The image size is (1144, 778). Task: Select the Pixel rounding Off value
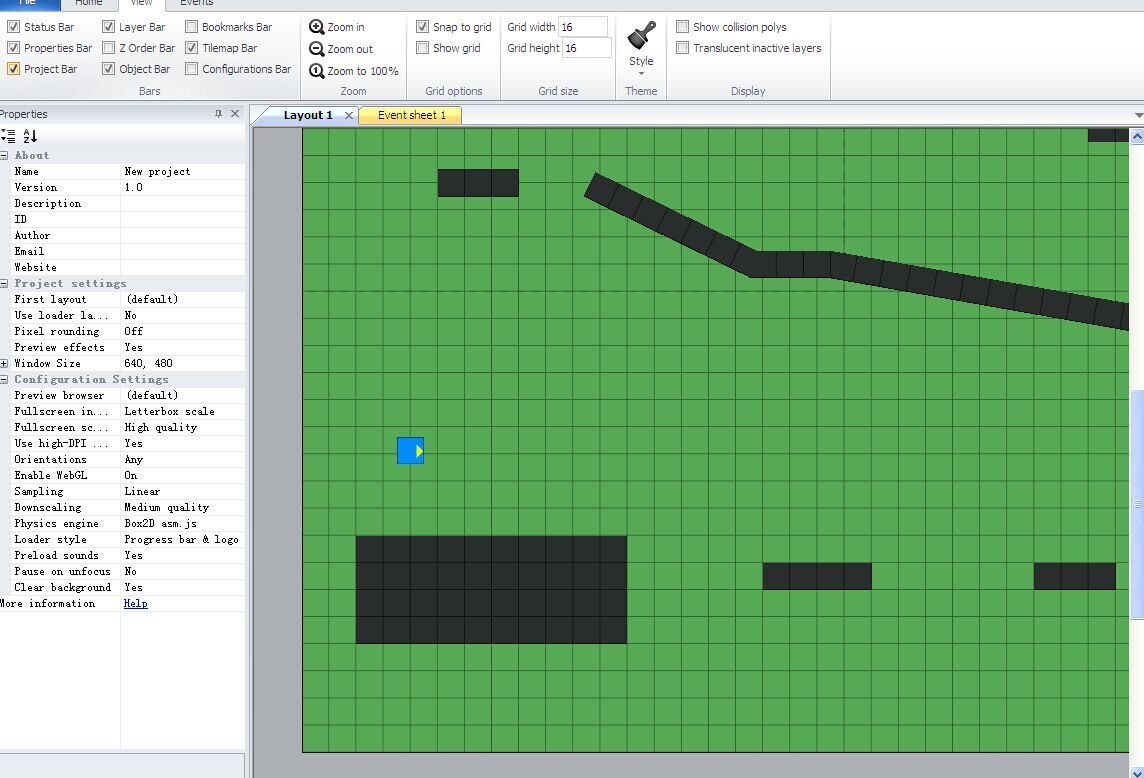[x=182, y=331]
